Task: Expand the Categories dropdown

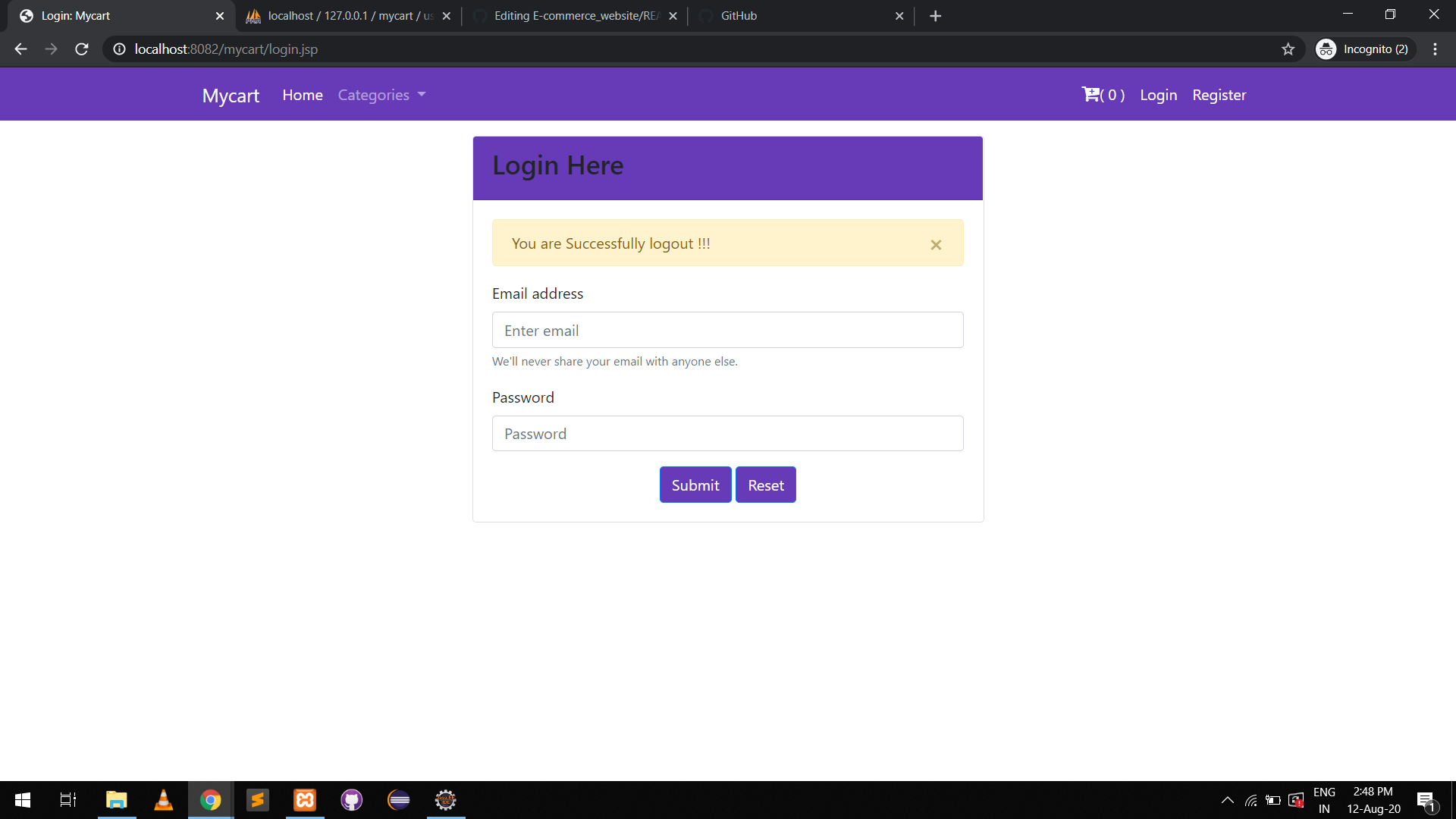Action: point(381,95)
